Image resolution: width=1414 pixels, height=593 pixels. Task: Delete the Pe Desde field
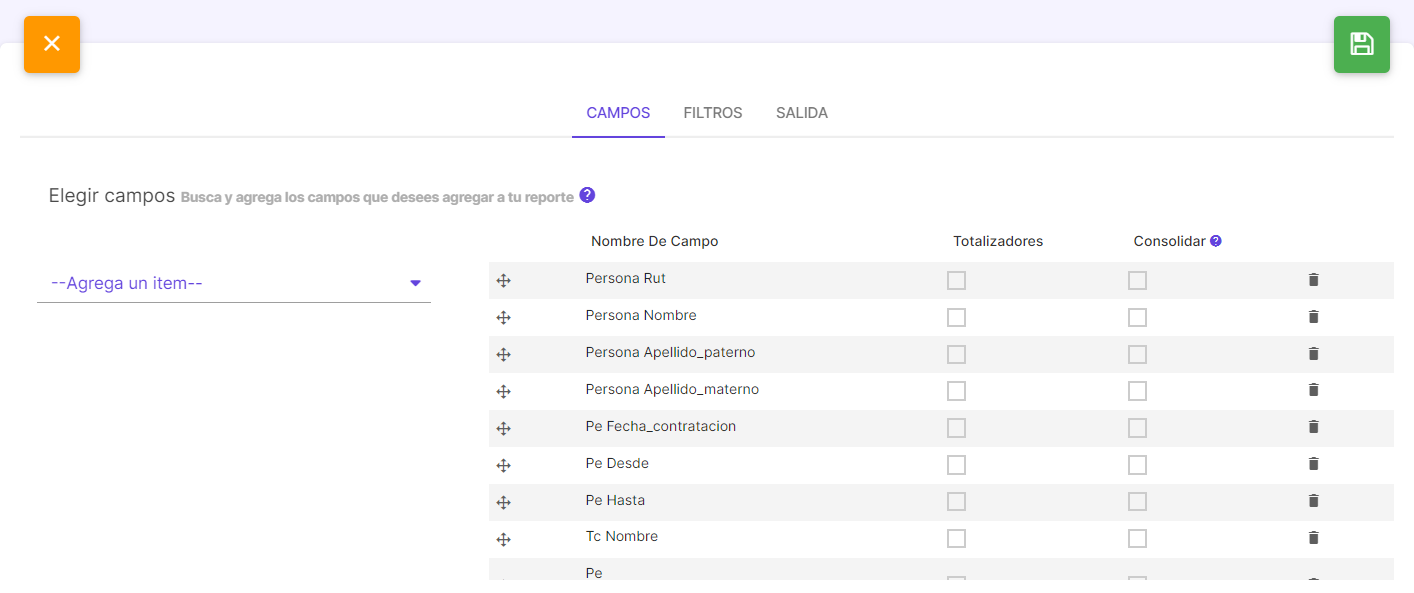pyautogui.click(x=1314, y=464)
